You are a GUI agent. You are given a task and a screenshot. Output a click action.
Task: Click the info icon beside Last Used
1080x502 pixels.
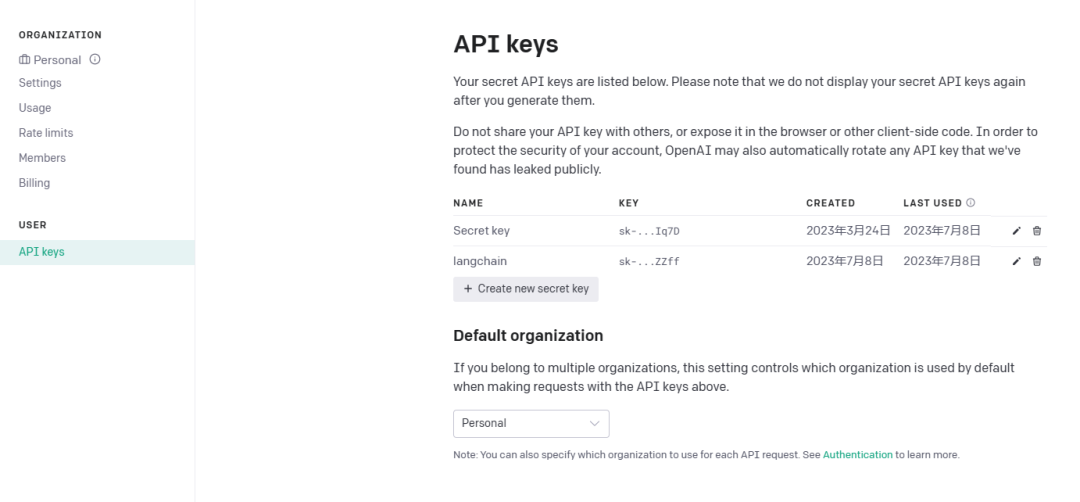coord(970,202)
